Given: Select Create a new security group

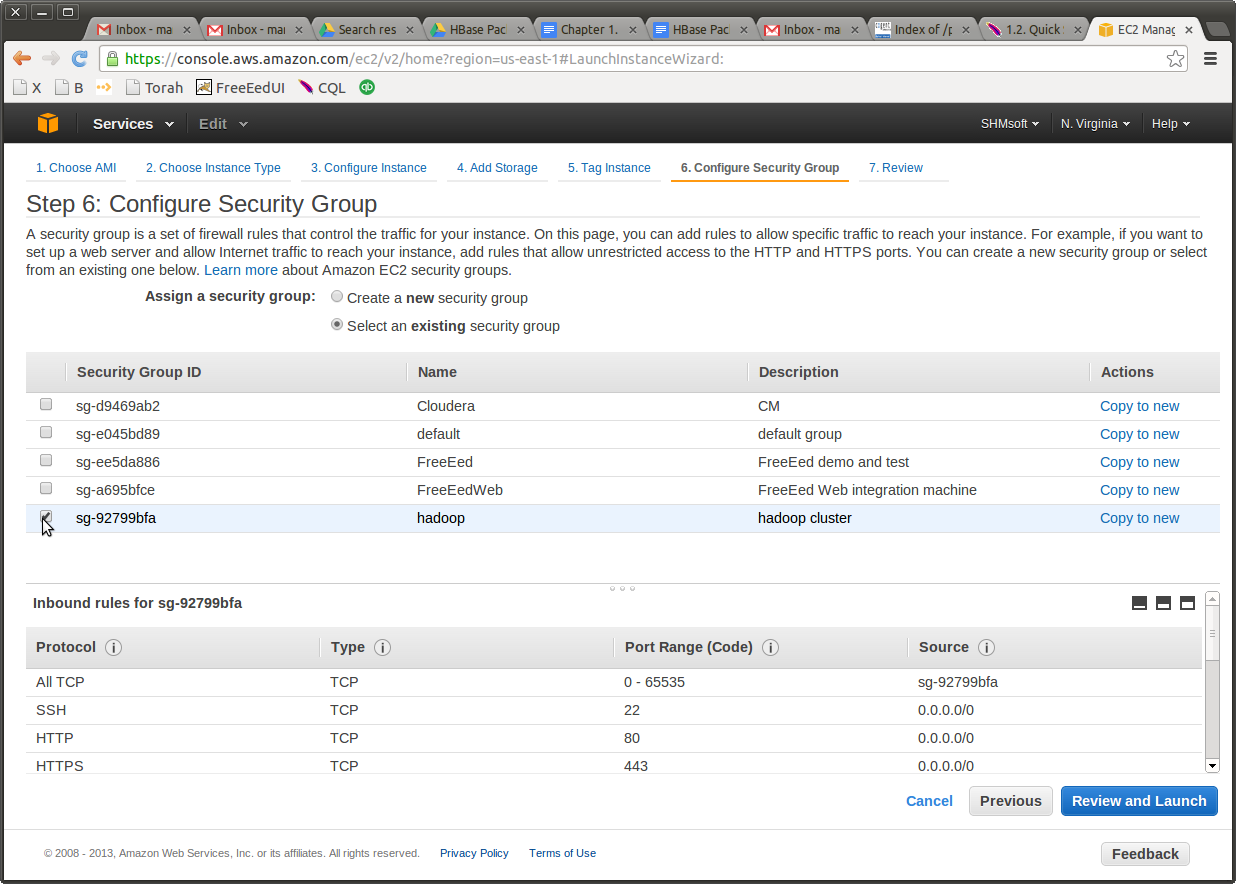Looking at the screenshot, I should pos(337,297).
